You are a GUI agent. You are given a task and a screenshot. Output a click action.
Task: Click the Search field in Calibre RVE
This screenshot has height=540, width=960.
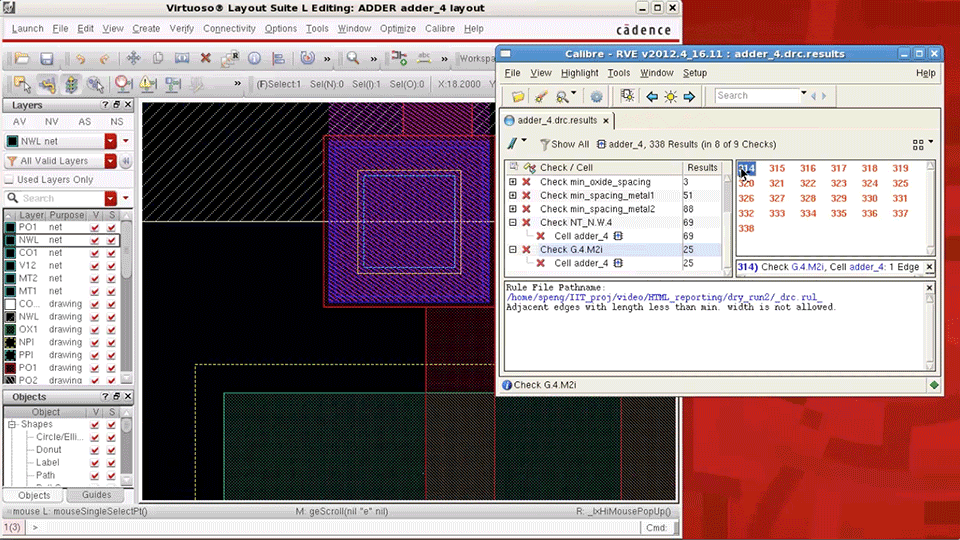(x=757, y=96)
